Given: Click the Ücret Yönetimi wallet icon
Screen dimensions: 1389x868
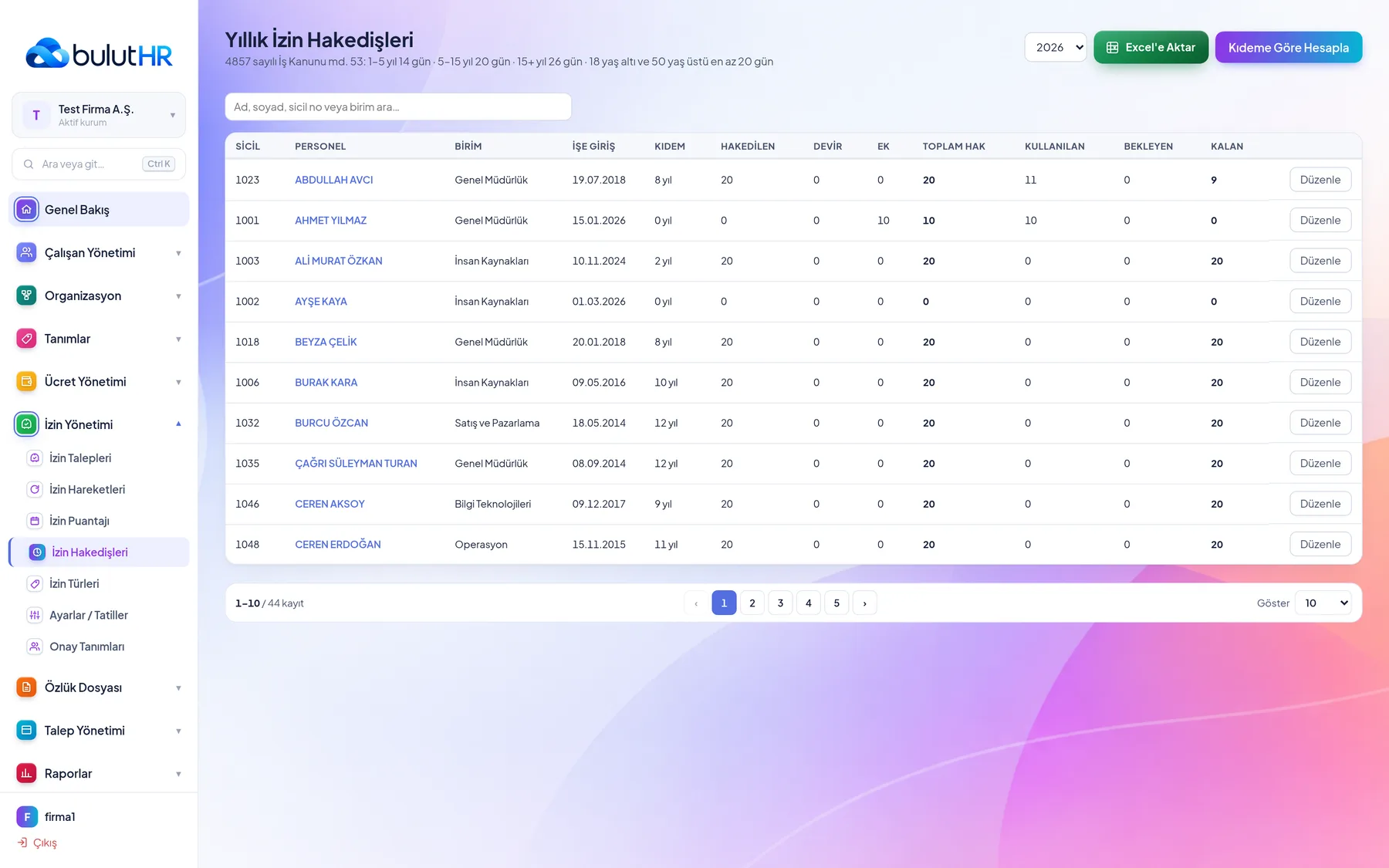Looking at the screenshot, I should coord(26,381).
